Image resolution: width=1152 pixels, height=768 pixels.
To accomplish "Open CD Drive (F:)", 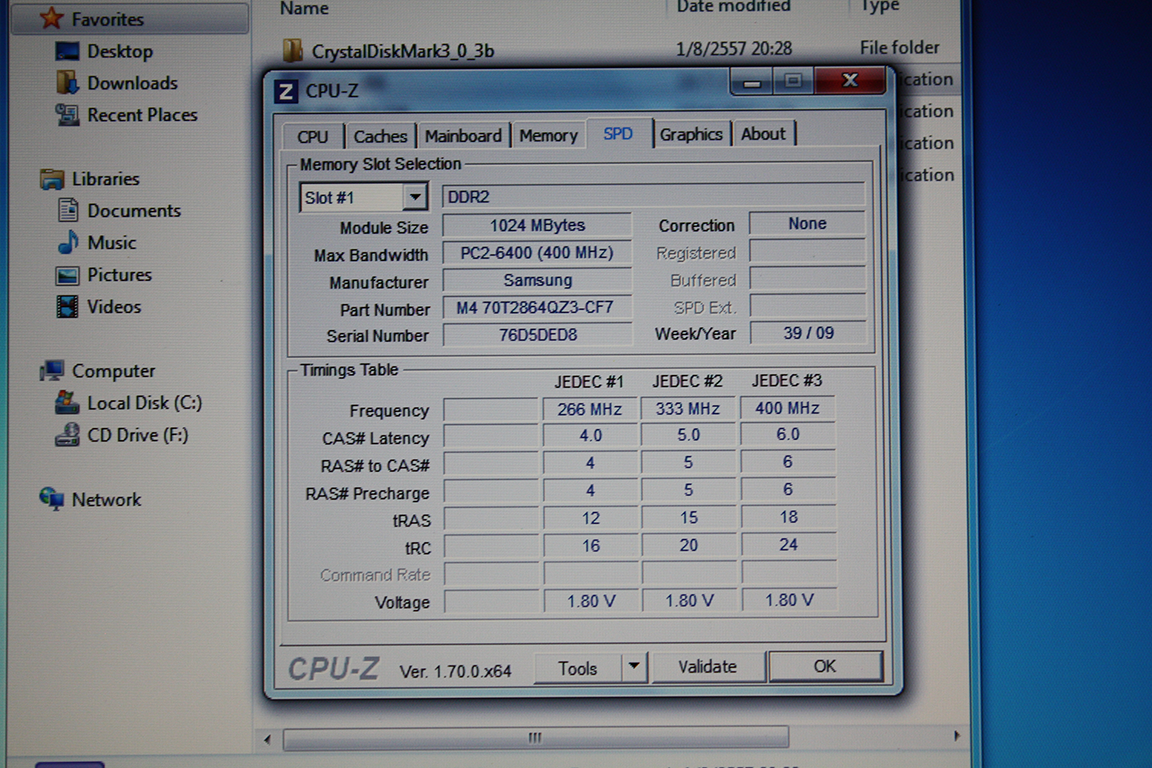I will pos(137,435).
